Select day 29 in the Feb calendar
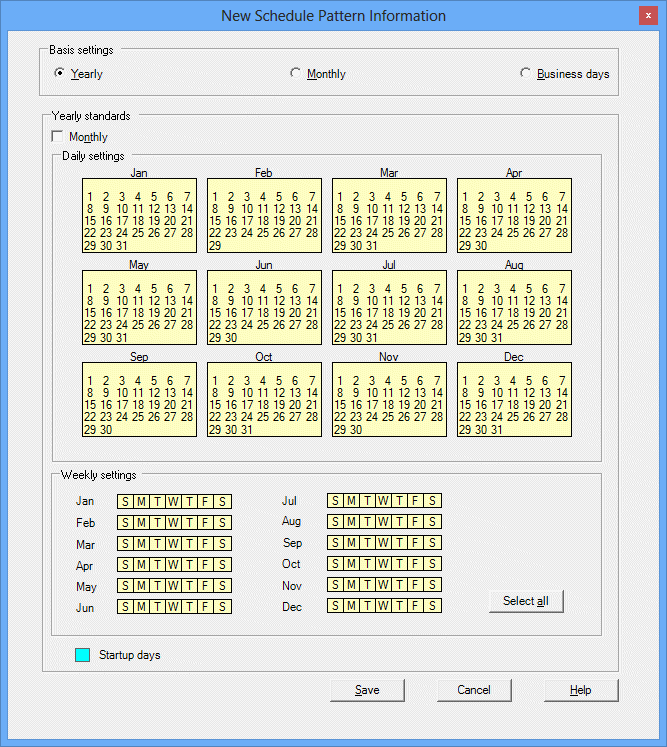 tap(215, 245)
